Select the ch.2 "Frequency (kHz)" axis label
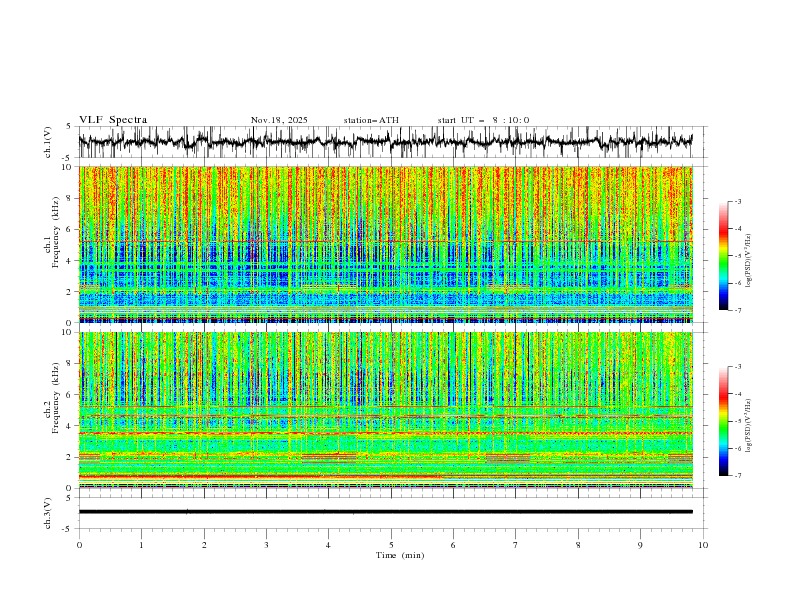Image resolution: width=792 pixels, height=612 pixels. (56, 398)
